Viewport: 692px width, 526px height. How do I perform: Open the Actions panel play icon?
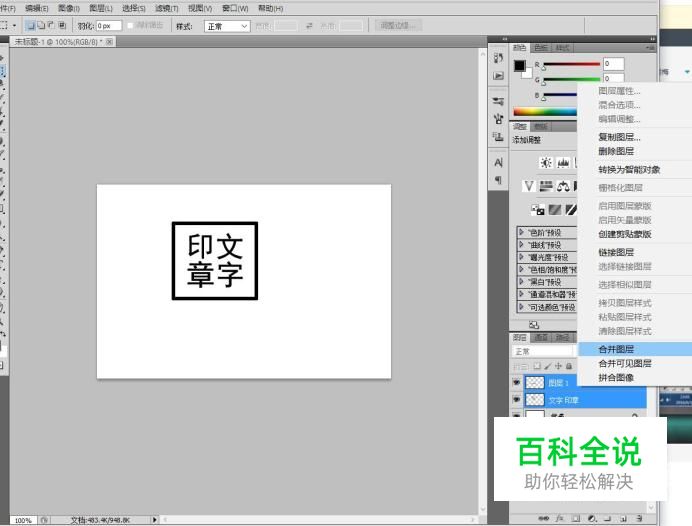point(498,76)
